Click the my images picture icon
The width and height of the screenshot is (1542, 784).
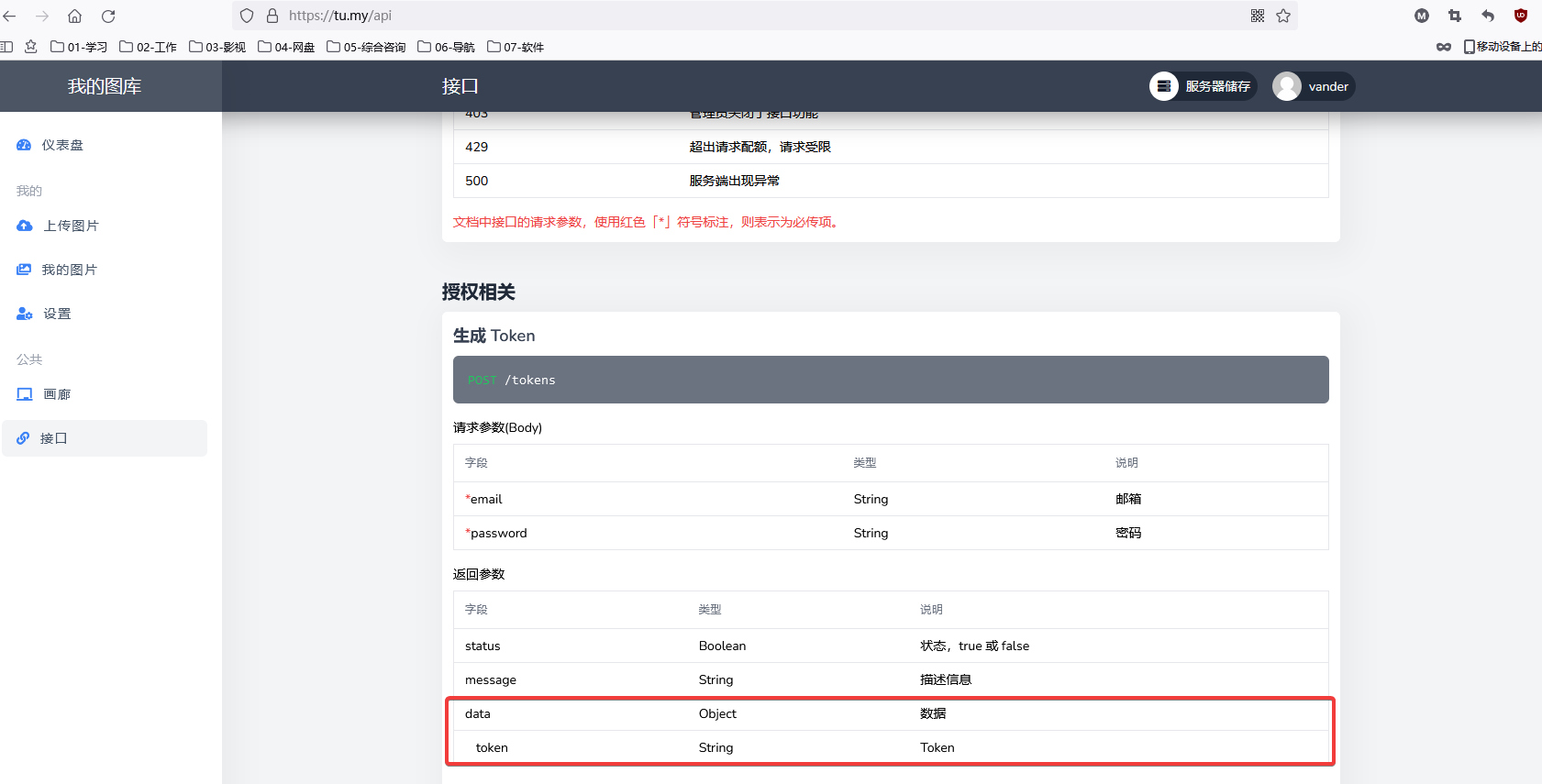24,270
